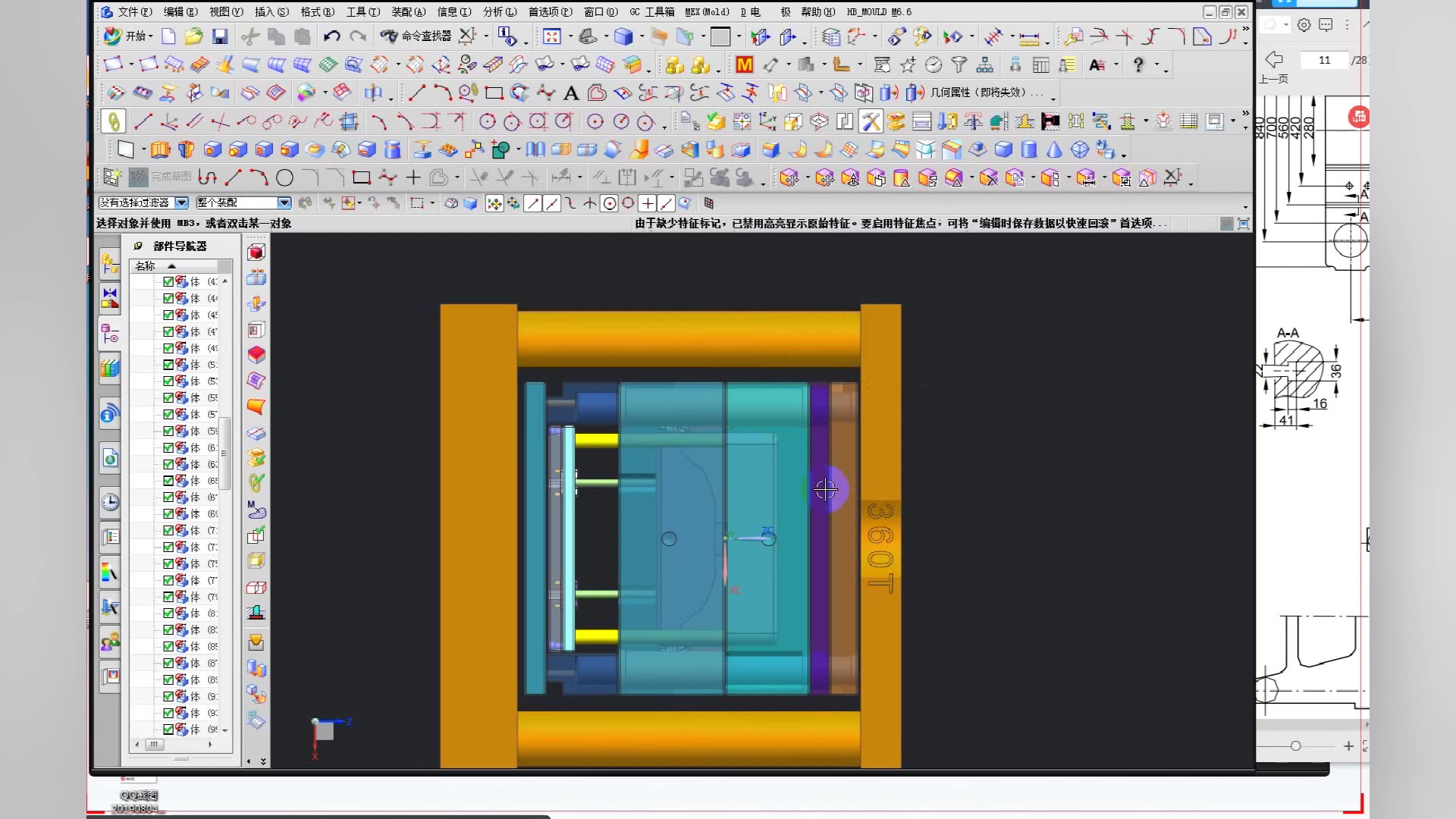Image resolution: width=1456 pixels, height=819 pixels.
Task: Click the 命令查找器 command finder button
Action: 416,36
